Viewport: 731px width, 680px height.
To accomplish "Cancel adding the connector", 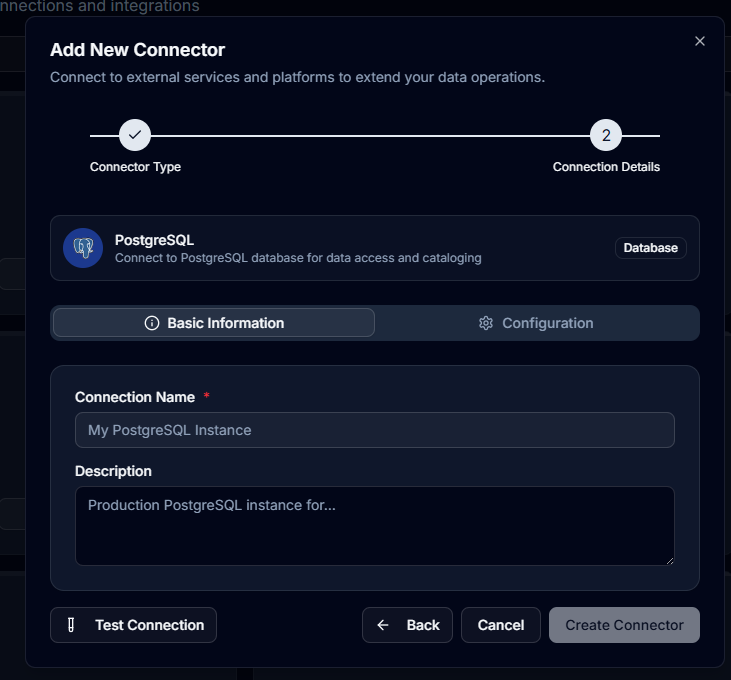I will point(501,625).
